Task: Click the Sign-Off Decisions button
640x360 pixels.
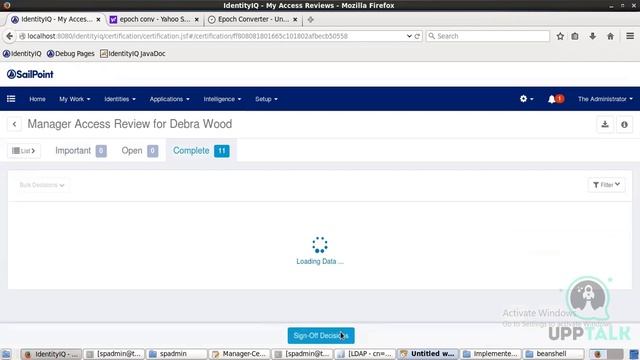Action: (321, 336)
